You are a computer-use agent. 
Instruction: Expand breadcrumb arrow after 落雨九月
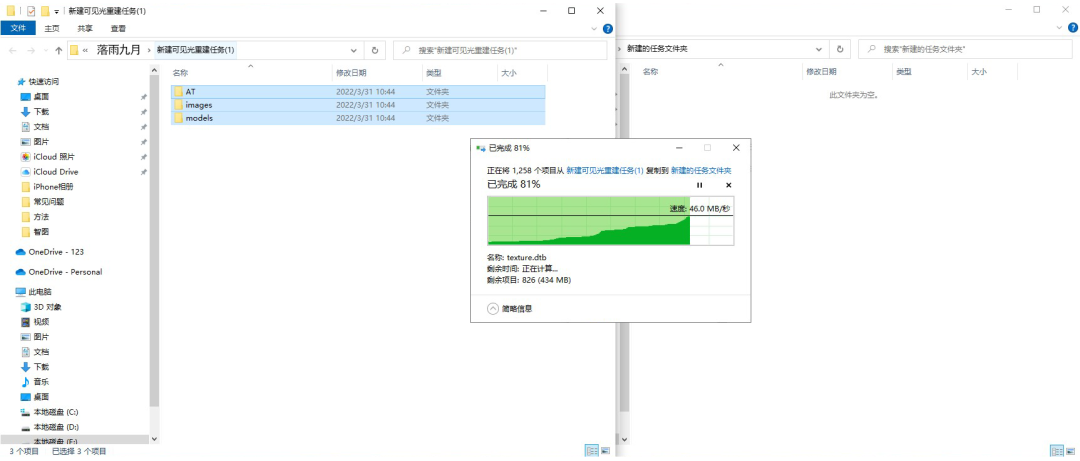point(149,50)
